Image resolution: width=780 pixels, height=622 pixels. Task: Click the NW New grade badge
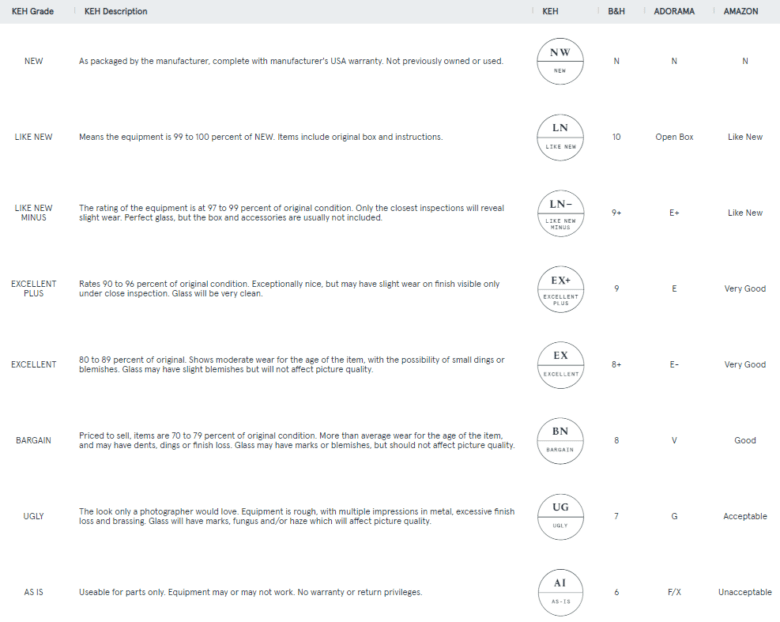(x=560, y=61)
